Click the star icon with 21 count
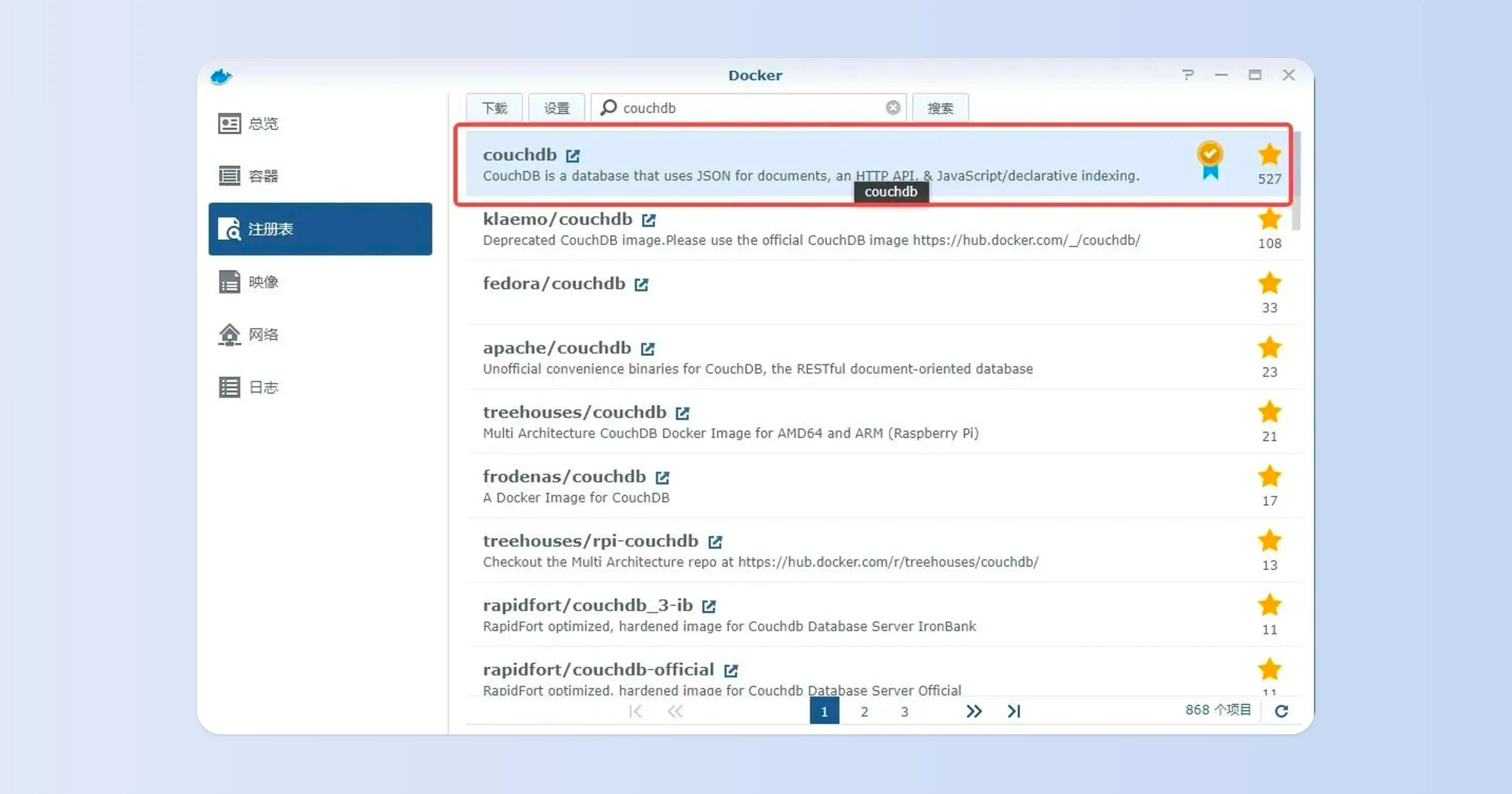Screen dimensions: 1512x794 coord(1269,412)
